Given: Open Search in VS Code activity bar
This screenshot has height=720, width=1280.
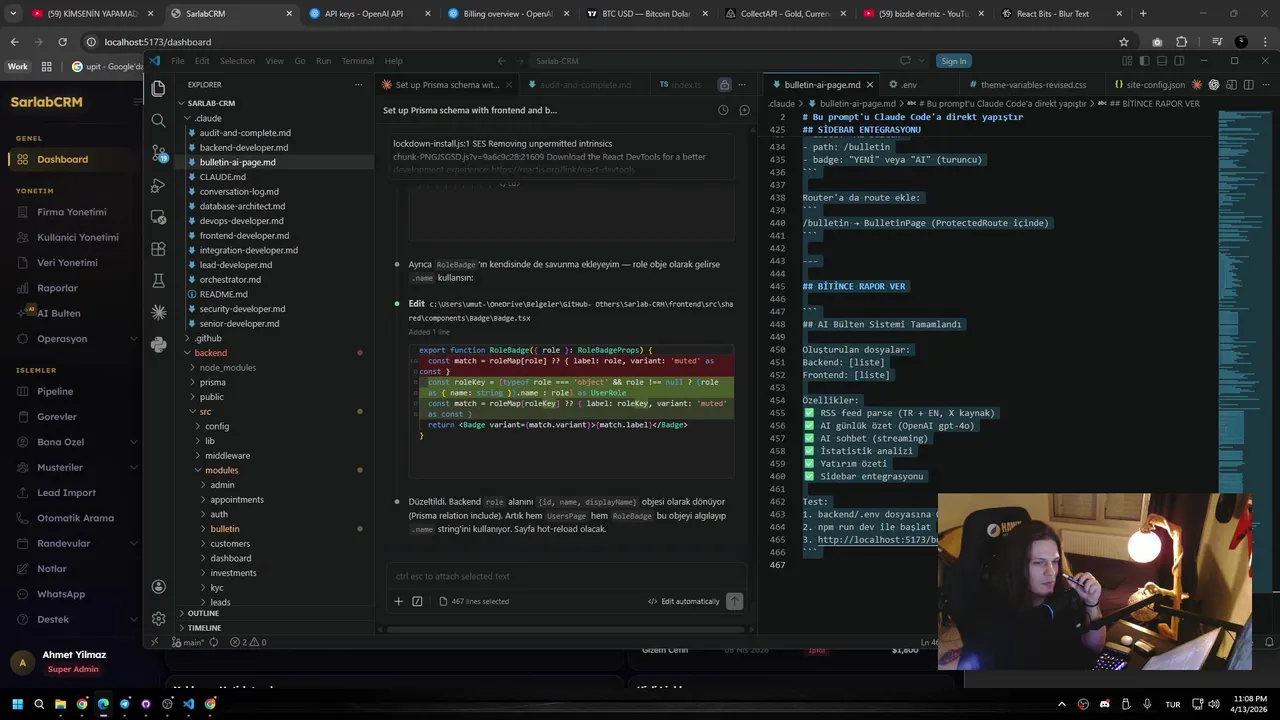Looking at the screenshot, I should click(158, 120).
